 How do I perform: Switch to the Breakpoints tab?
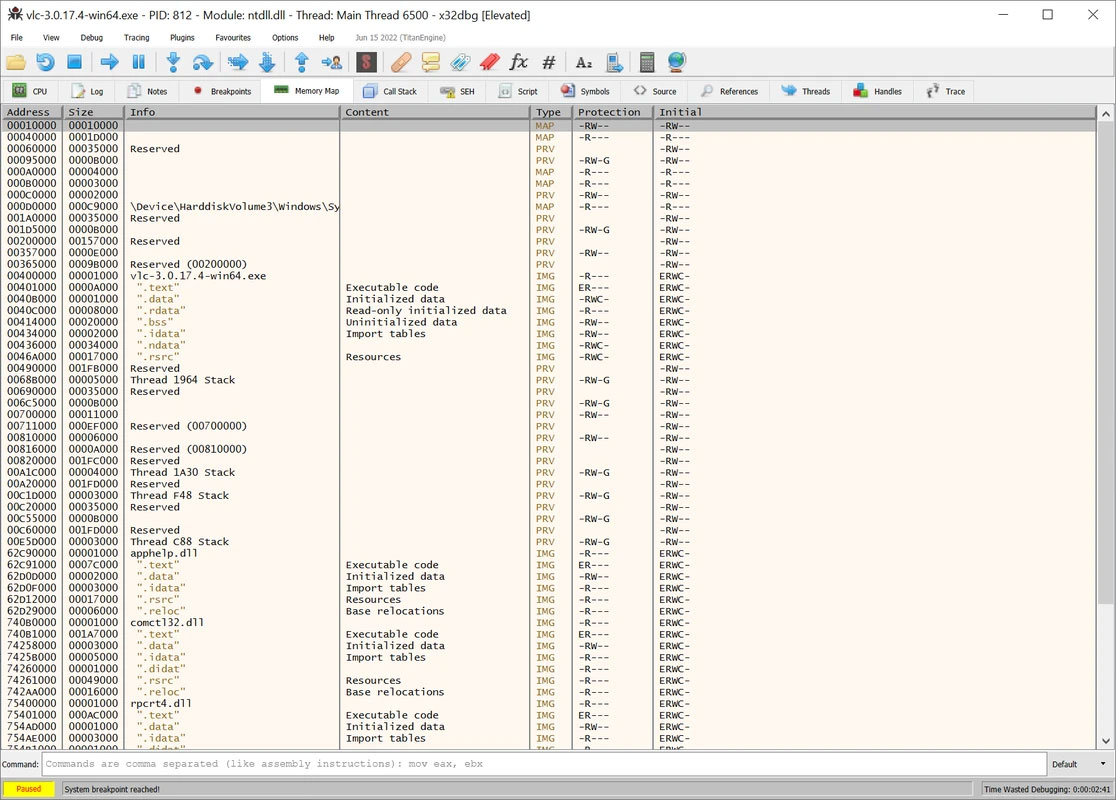(222, 91)
